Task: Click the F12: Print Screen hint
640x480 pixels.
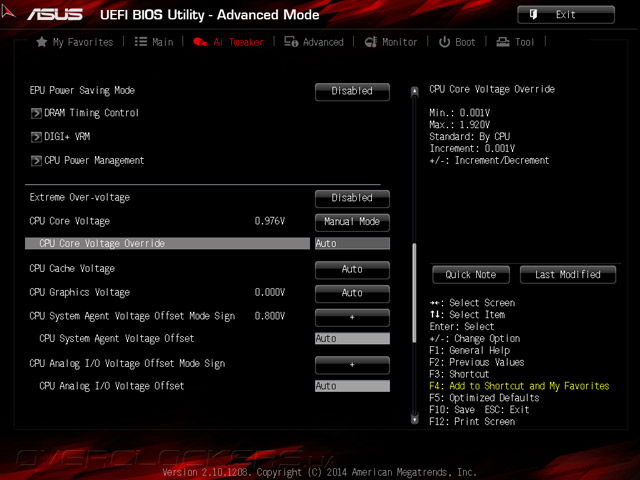Action: [472, 422]
